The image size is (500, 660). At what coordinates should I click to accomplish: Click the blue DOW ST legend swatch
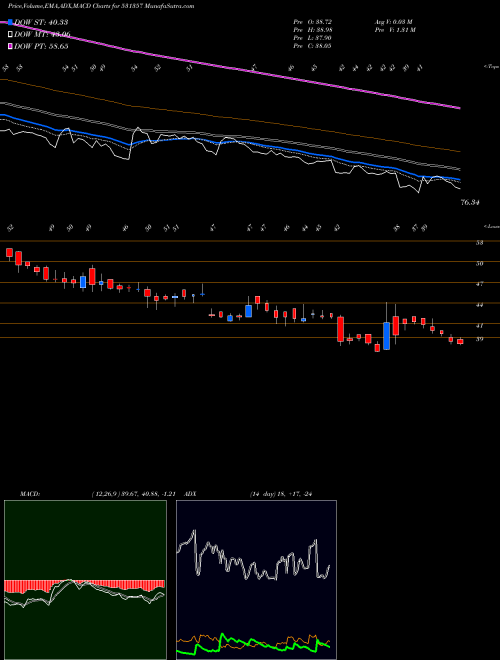(x=10, y=22)
